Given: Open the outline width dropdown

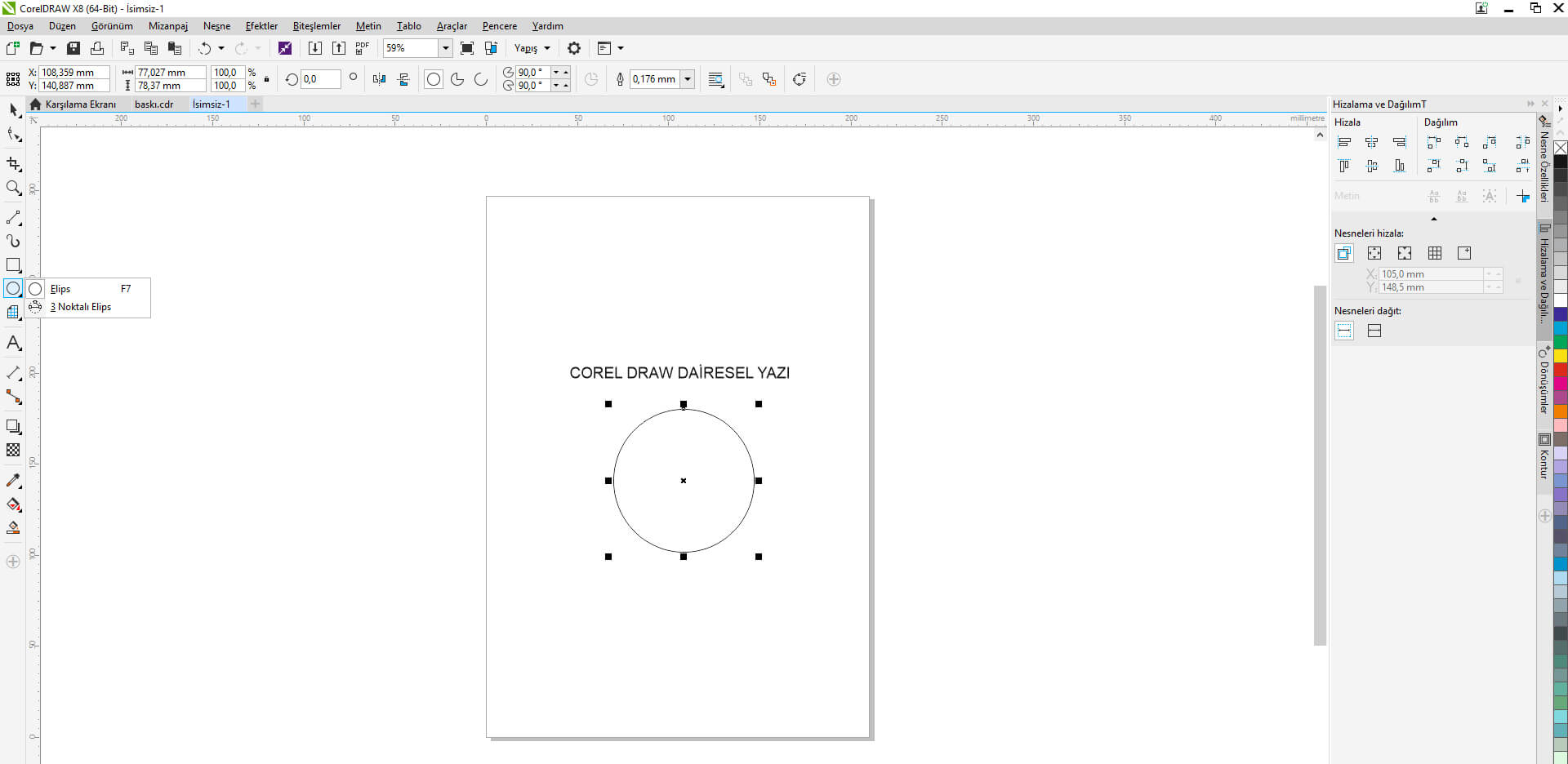Looking at the screenshot, I should click(688, 79).
